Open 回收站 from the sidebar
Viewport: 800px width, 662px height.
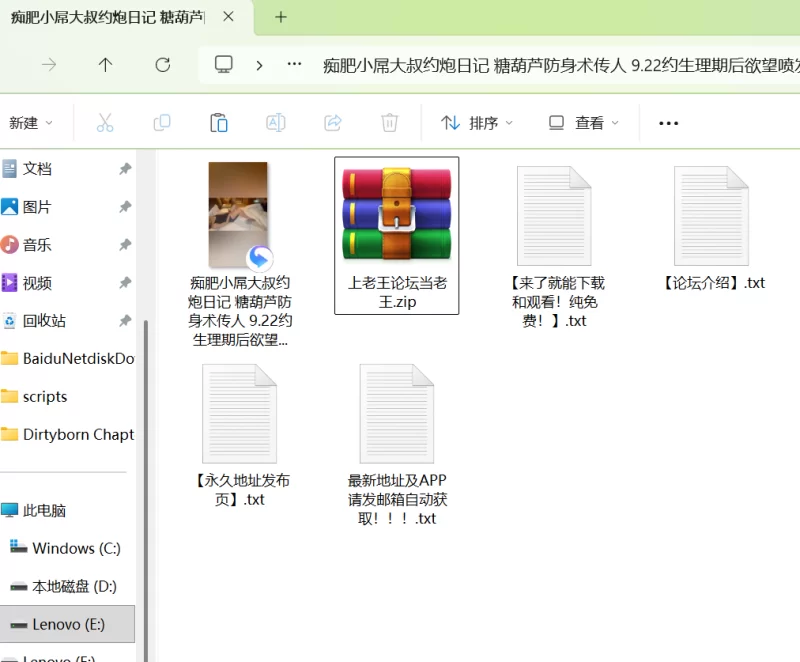click(x=44, y=321)
